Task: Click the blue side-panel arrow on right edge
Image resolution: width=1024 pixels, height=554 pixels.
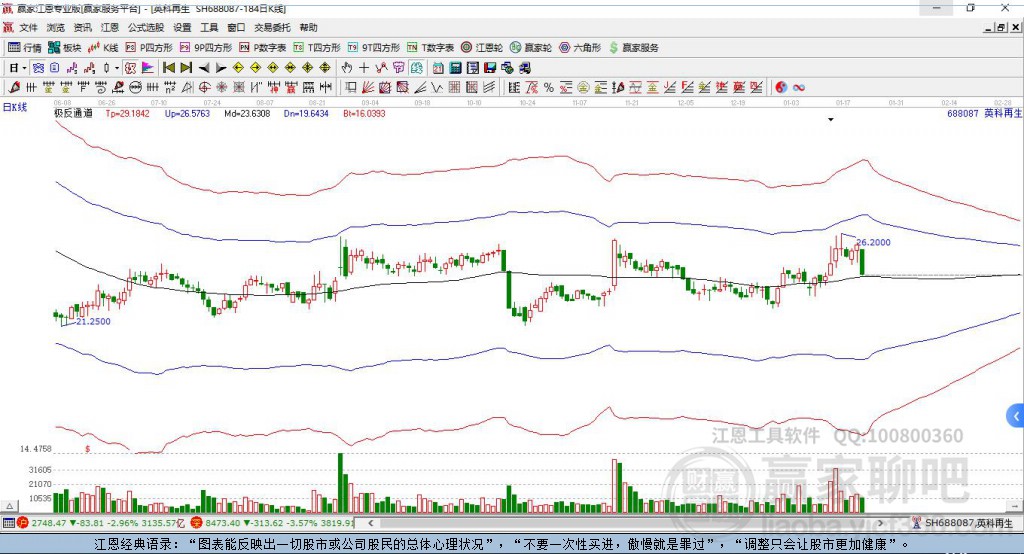Action: (1016, 415)
